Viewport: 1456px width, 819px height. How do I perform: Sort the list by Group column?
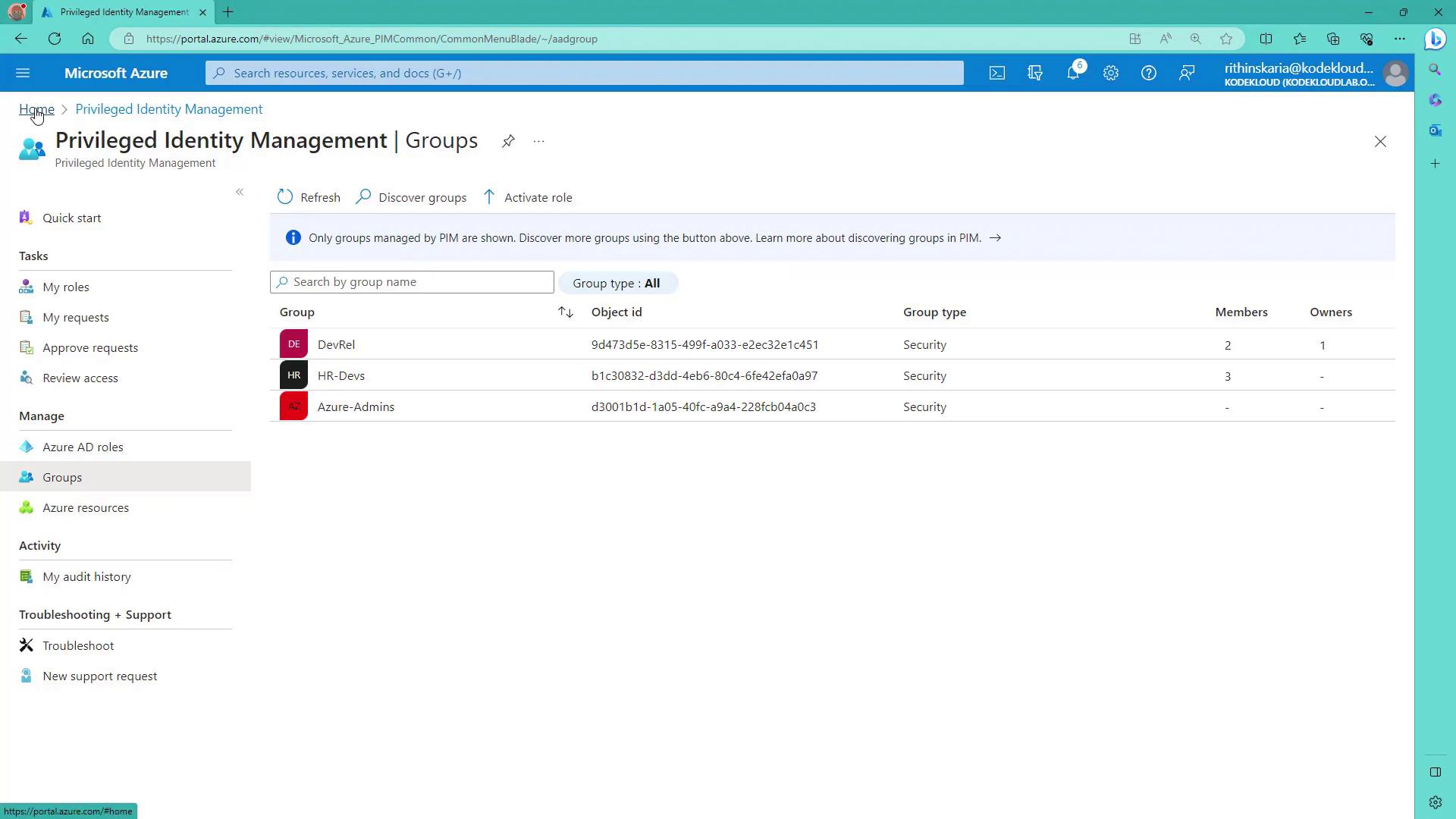click(x=566, y=312)
